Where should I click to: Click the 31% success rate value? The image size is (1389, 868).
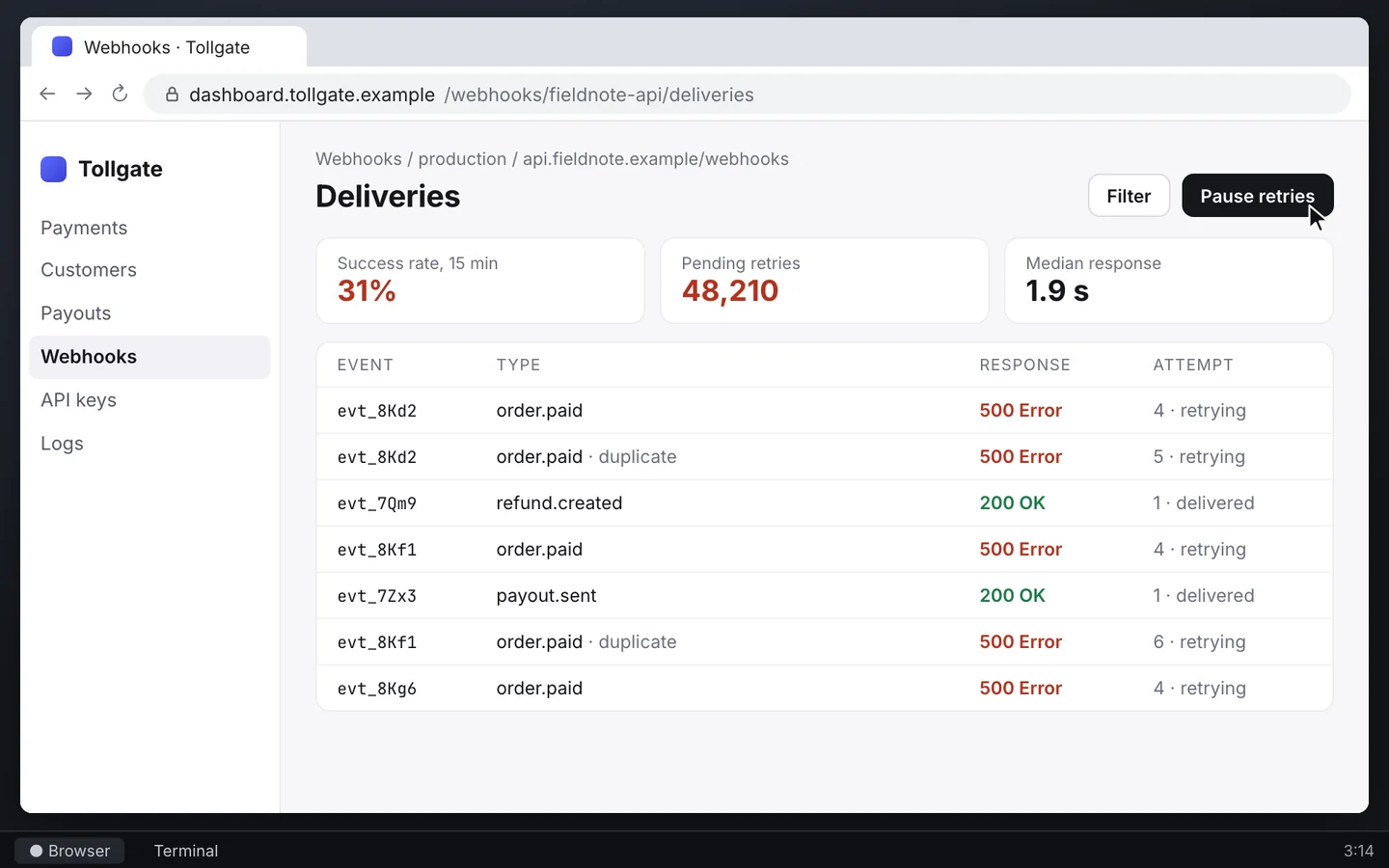367,291
